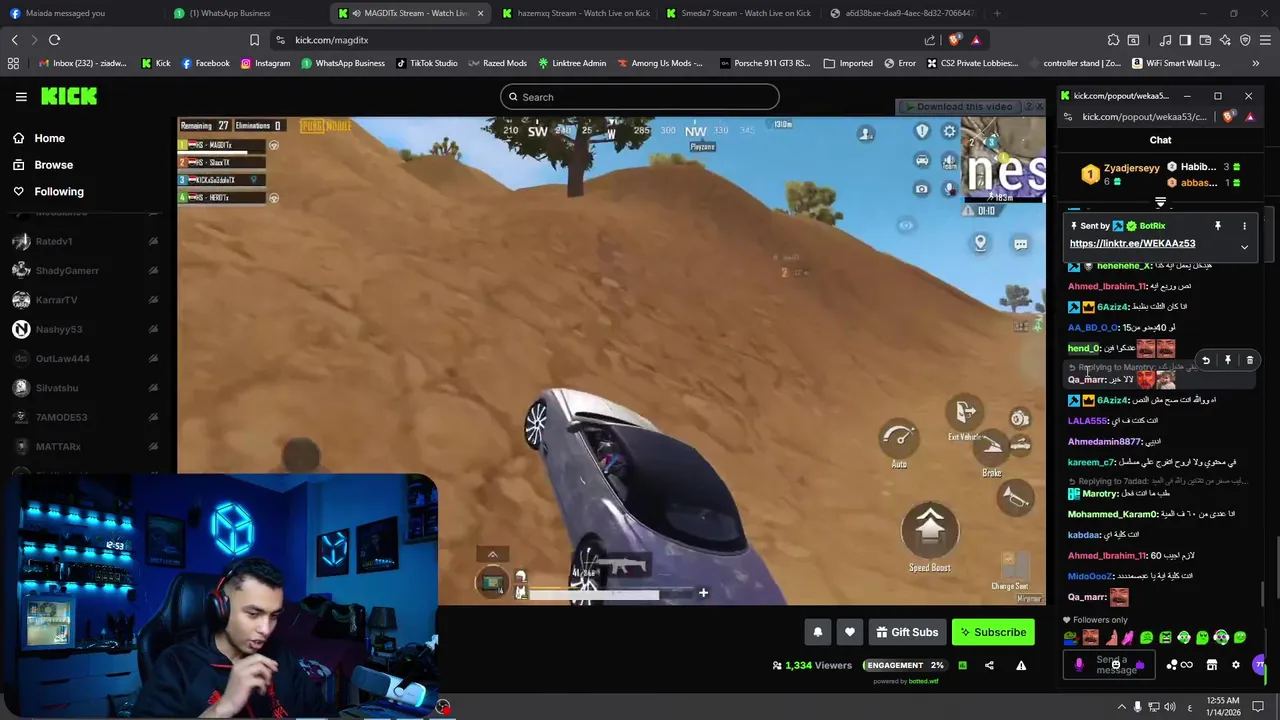This screenshot has width=1280, height=720.
Task: Switch to hazemxq Stream browser tab
Action: [576, 13]
